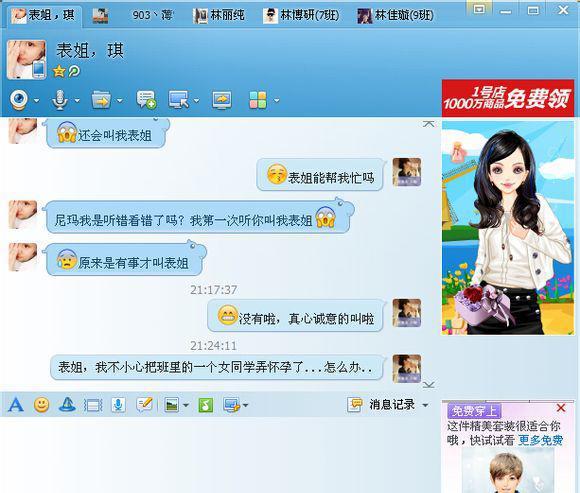Expand the 消息记录 dropdown arrow
Viewport: 580px width, 493px height.
coord(425,405)
